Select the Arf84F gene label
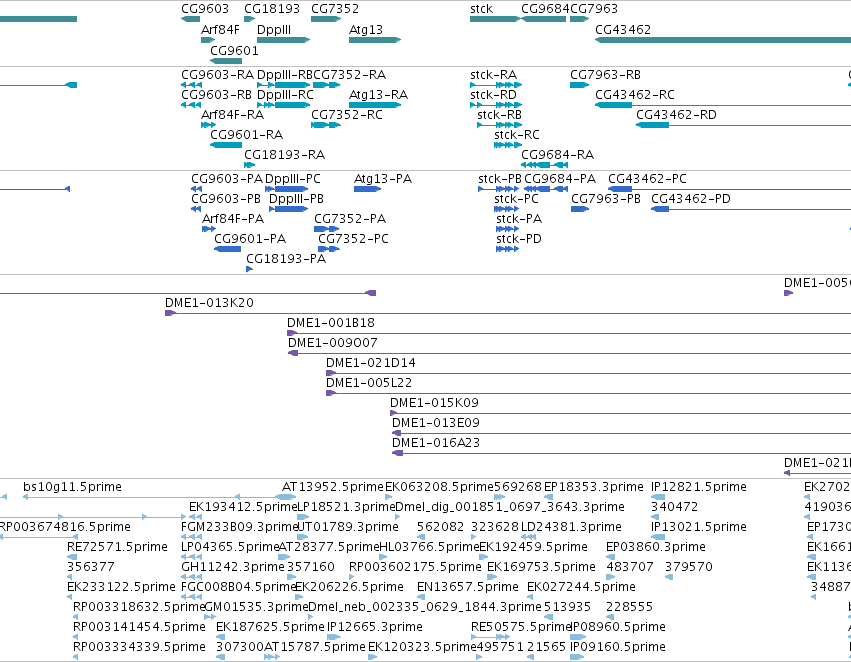Screen dimensions: 851x662 220,29
